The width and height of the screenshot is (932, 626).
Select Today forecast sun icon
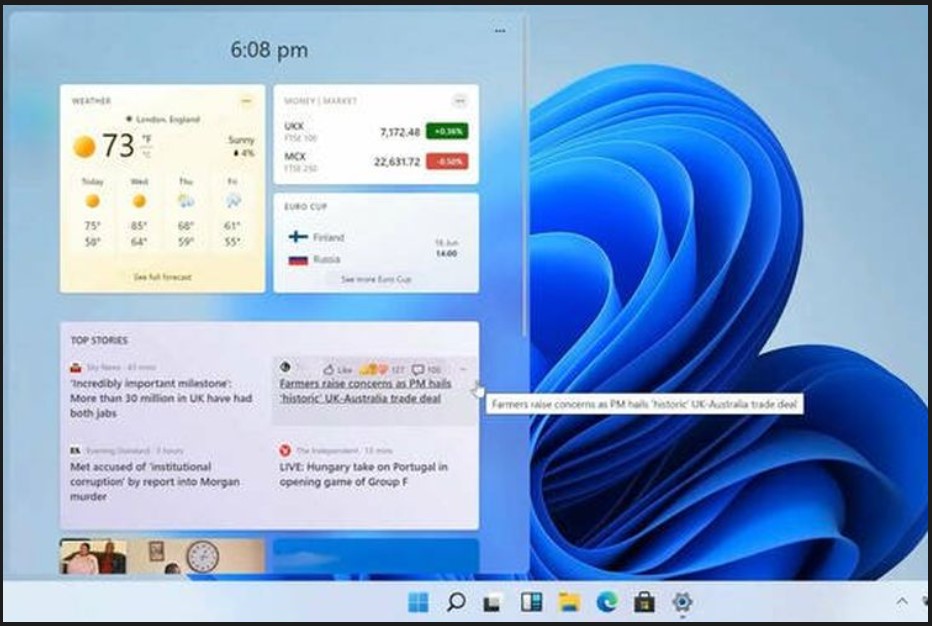click(x=93, y=202)
